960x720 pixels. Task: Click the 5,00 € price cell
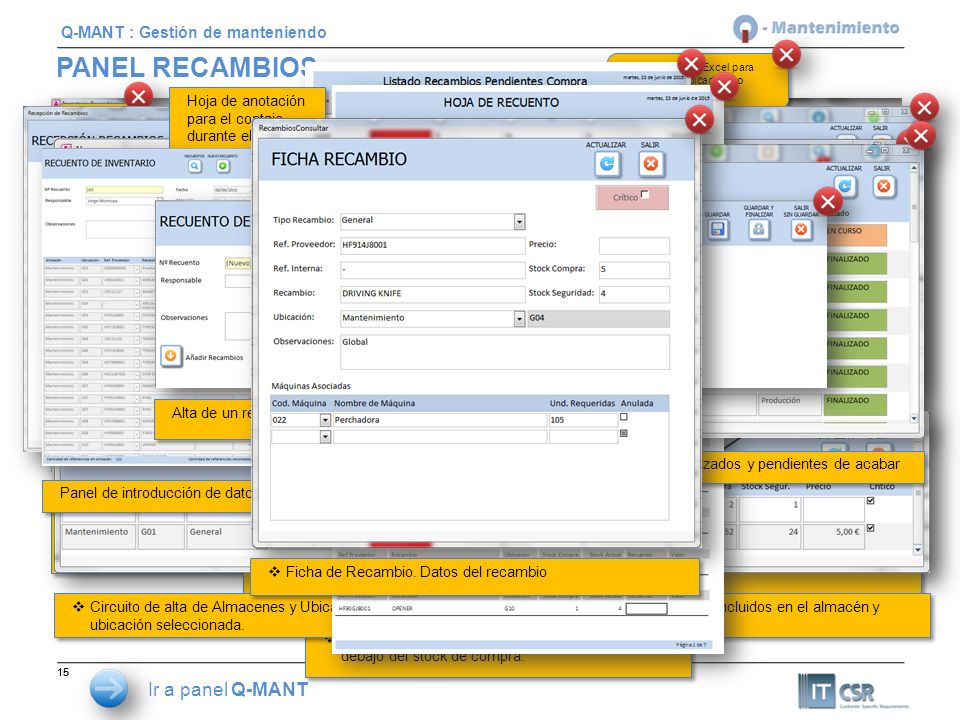pyautogui.click(x=833, y=534)
